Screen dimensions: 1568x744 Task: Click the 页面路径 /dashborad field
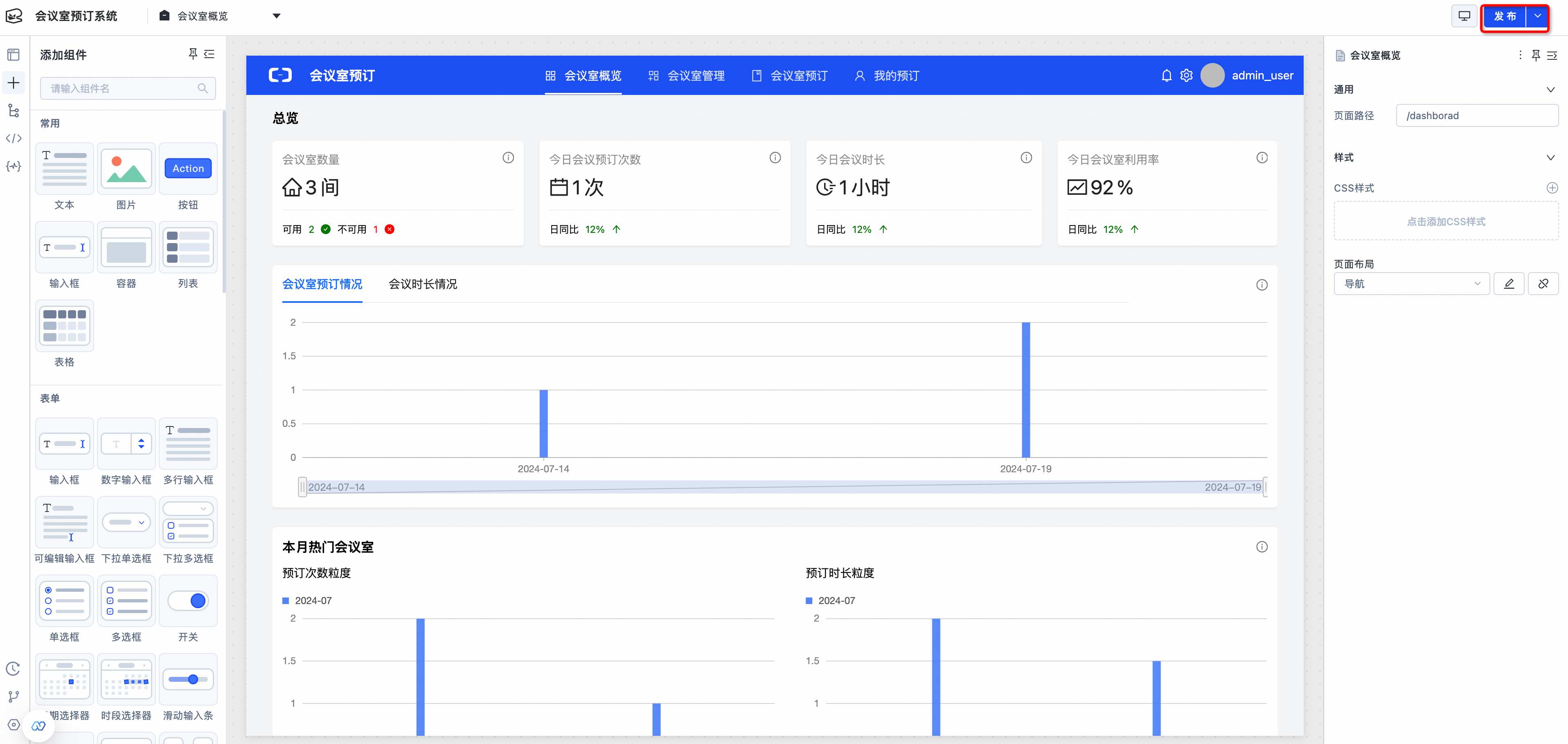tap(1477, 116)
